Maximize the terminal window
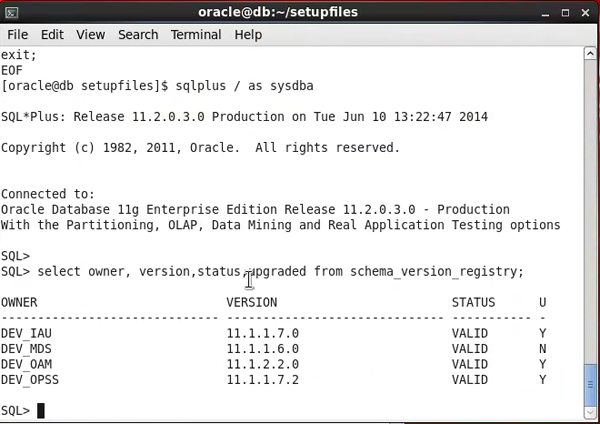This screenshot has height=424, width=600. 565,13
